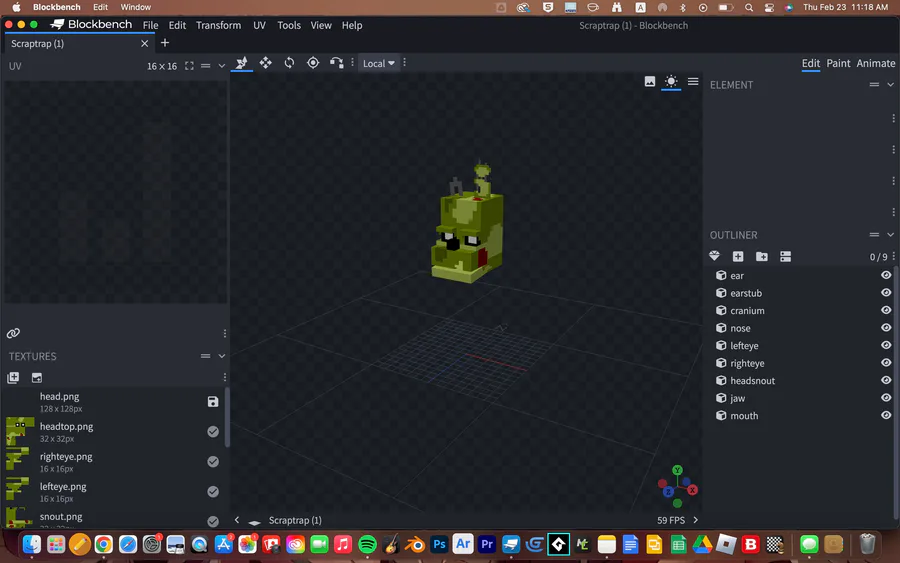Collapse the UV panel chevron

pos(222,66)
